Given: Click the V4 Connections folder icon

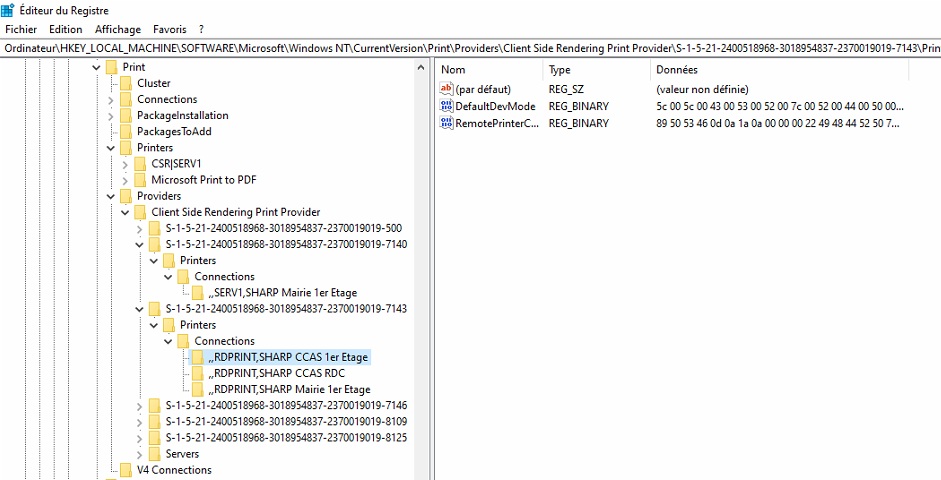Looking at the screenshot, I should 125,470.
